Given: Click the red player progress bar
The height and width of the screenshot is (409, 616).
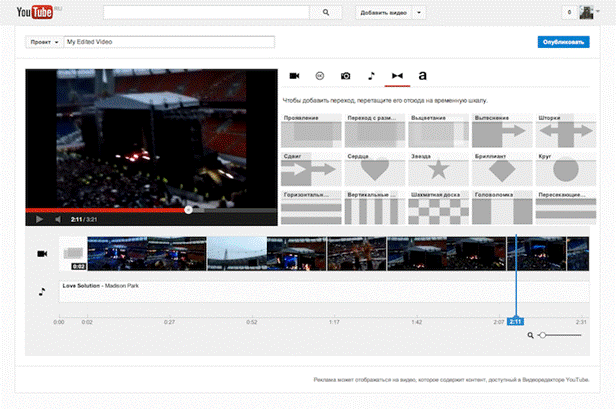Looking at the screenshot, I should (x=107, y=210).
